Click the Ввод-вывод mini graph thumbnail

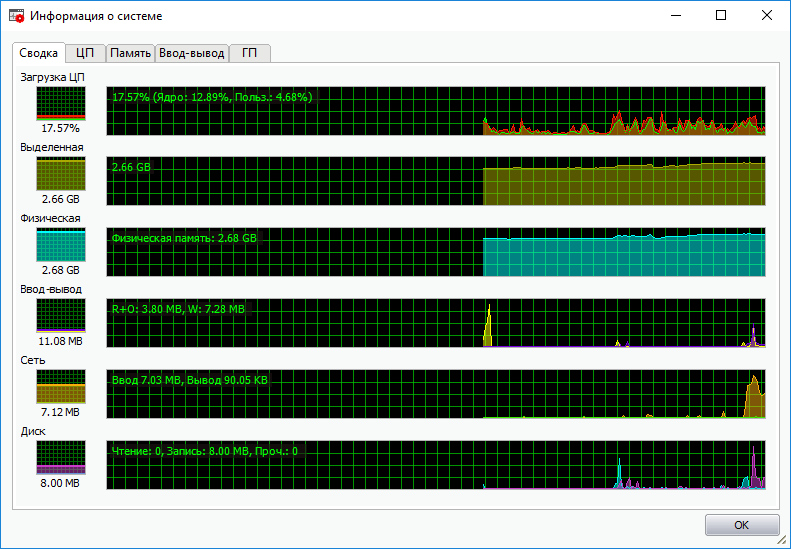tap(61, 315)
